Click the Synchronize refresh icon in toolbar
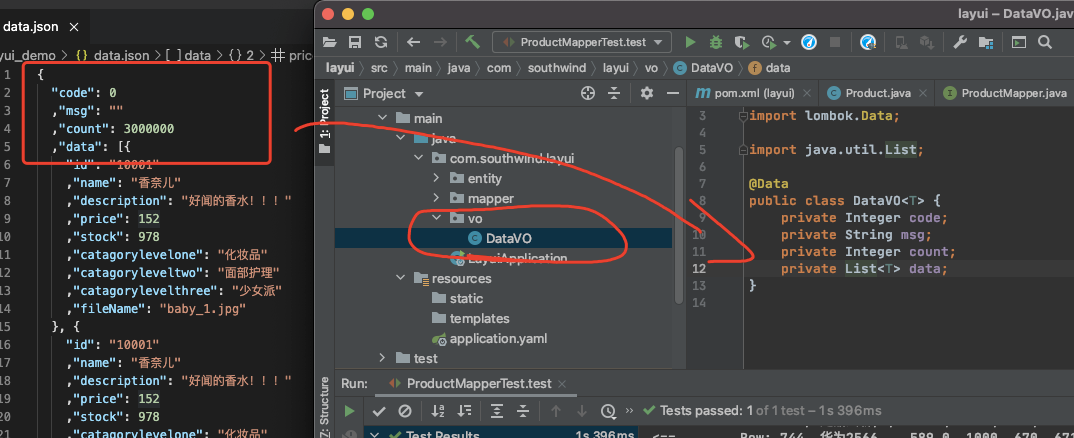 pyautogui.click(x=381, y=42)
